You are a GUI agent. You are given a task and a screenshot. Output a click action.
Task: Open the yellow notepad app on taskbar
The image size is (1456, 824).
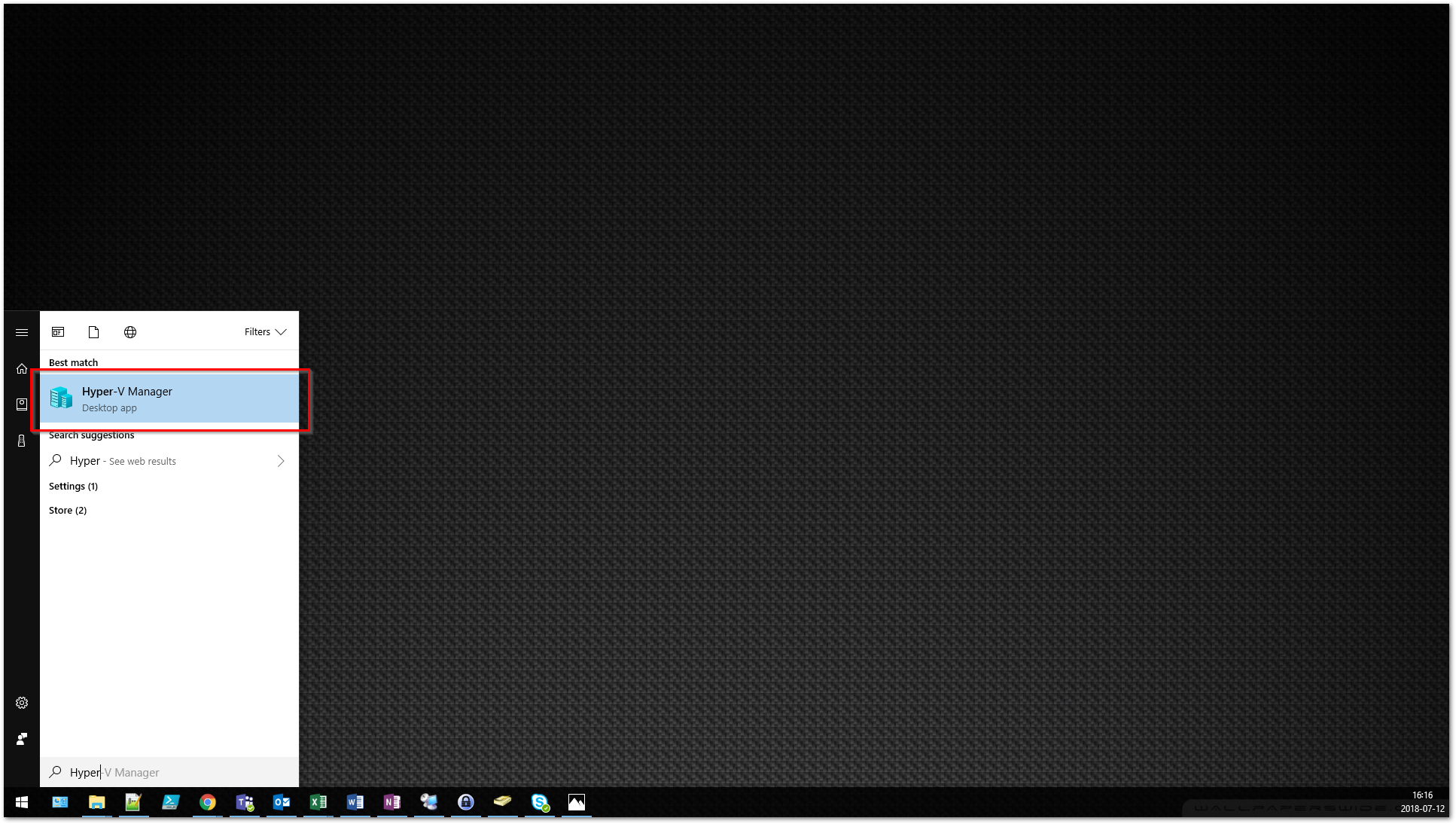(503, 802)
